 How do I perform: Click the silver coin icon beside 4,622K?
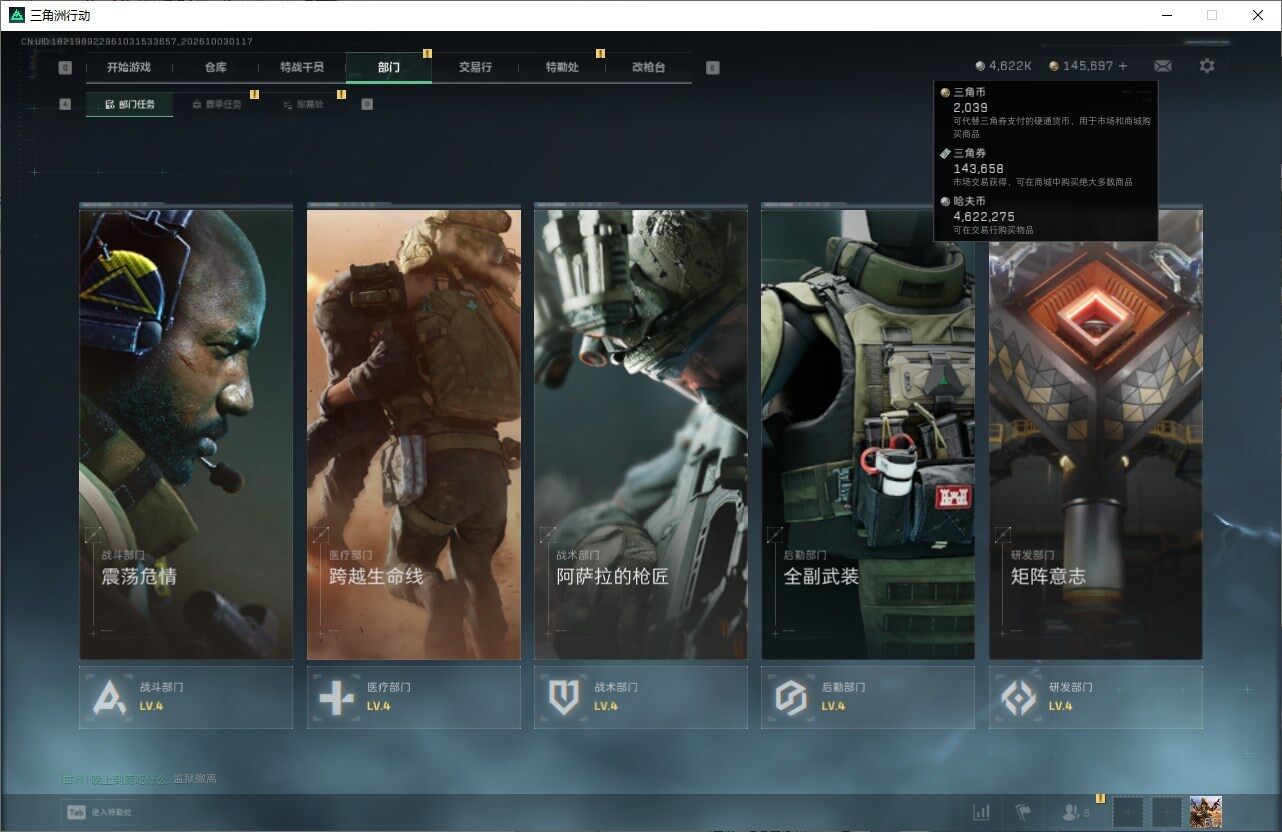[980, 66]
